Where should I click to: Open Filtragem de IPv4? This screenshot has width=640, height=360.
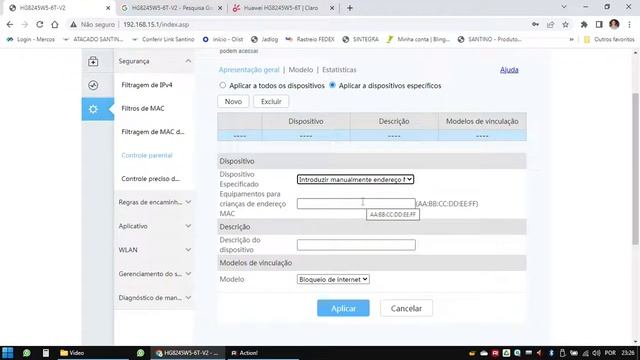(147, 85)
